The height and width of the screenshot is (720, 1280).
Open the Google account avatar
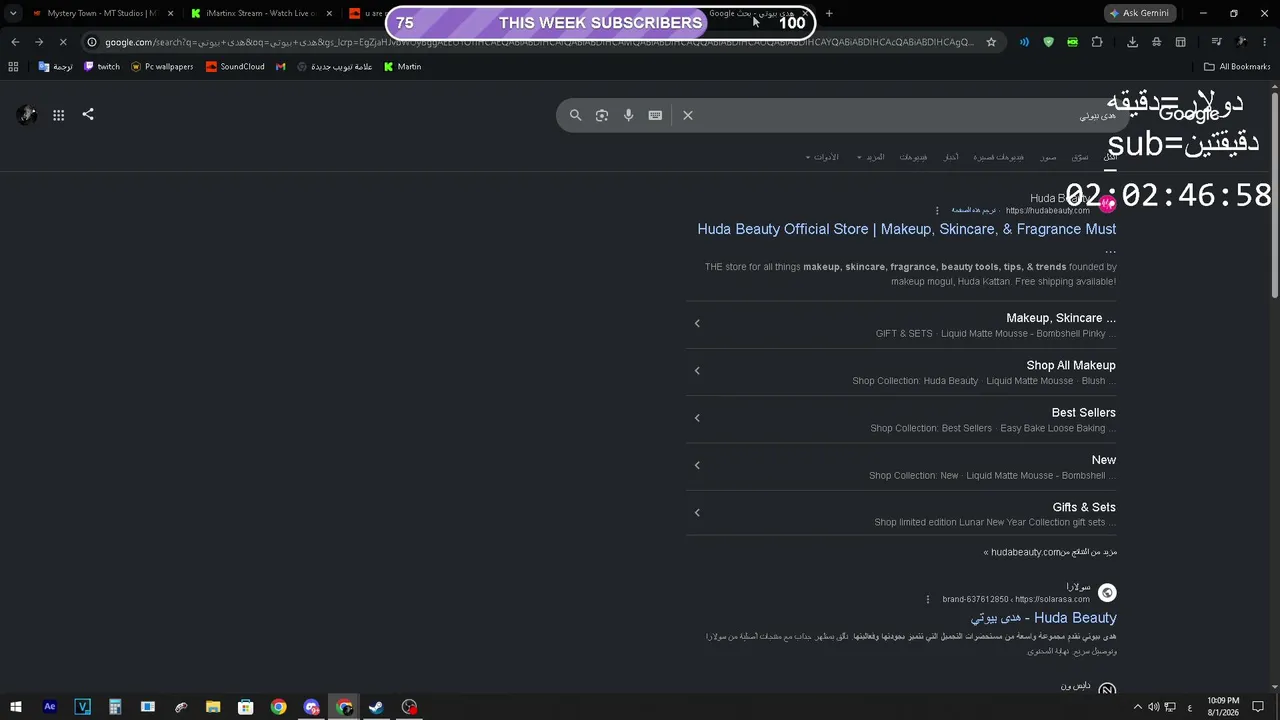27,115
